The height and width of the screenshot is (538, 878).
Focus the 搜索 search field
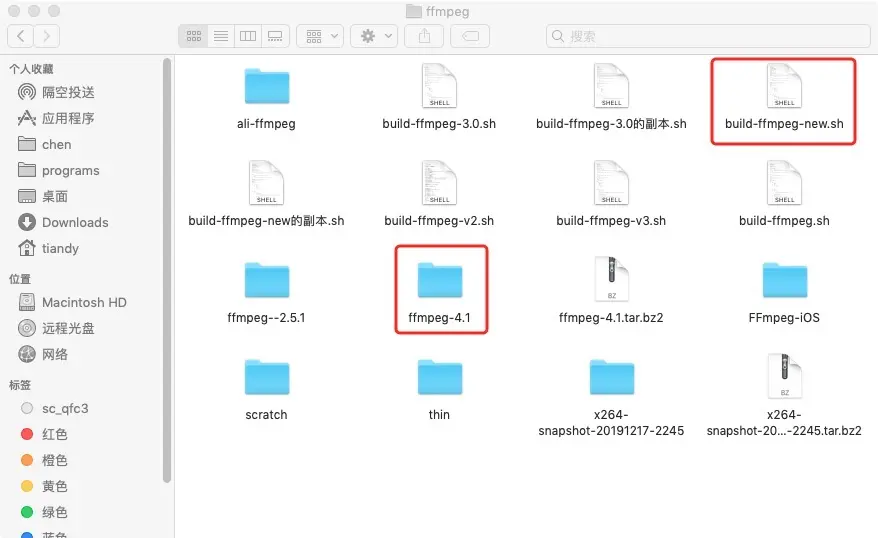pos(708,36)
